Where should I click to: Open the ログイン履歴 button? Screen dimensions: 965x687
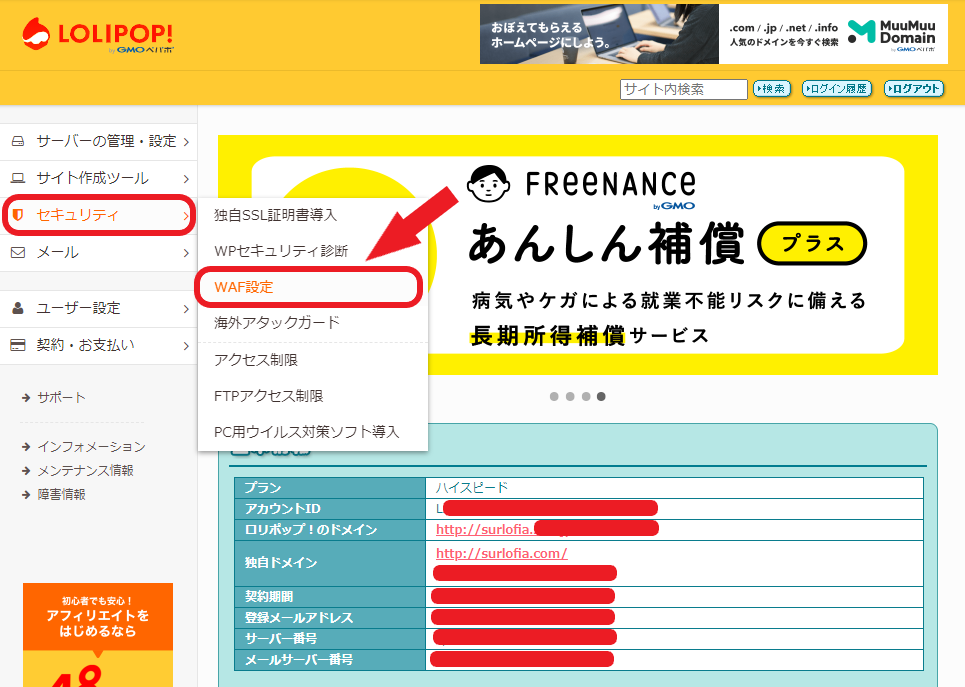pos(836,89)
